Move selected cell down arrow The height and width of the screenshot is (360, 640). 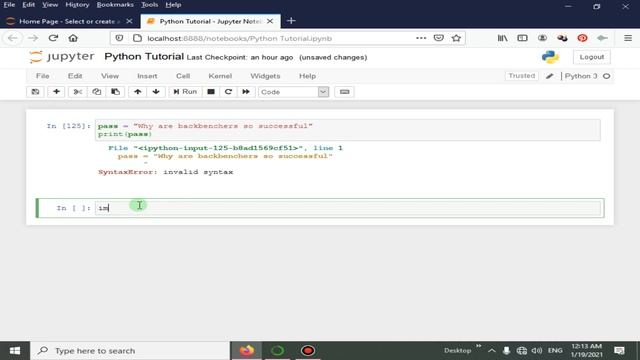[156, 92]
